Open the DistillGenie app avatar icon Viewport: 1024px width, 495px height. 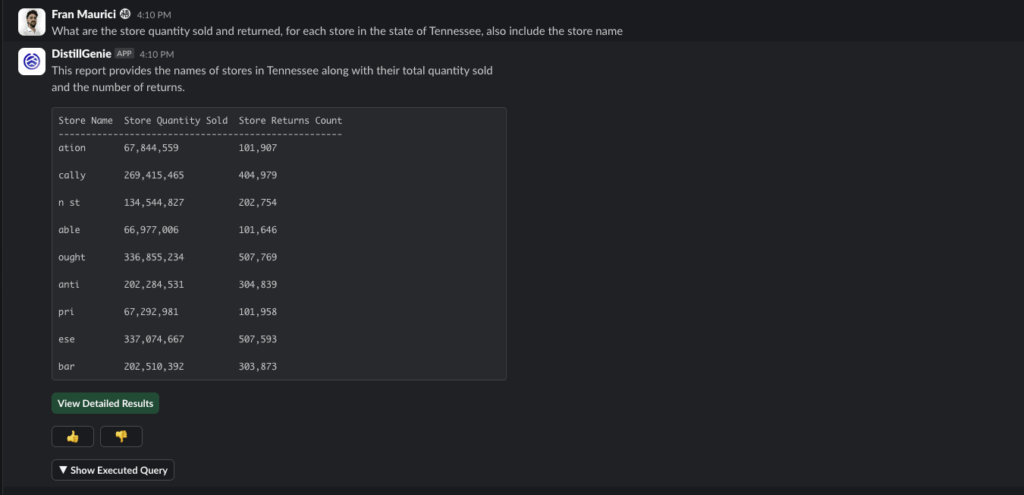pyautogui.click(x=31, y=61)
